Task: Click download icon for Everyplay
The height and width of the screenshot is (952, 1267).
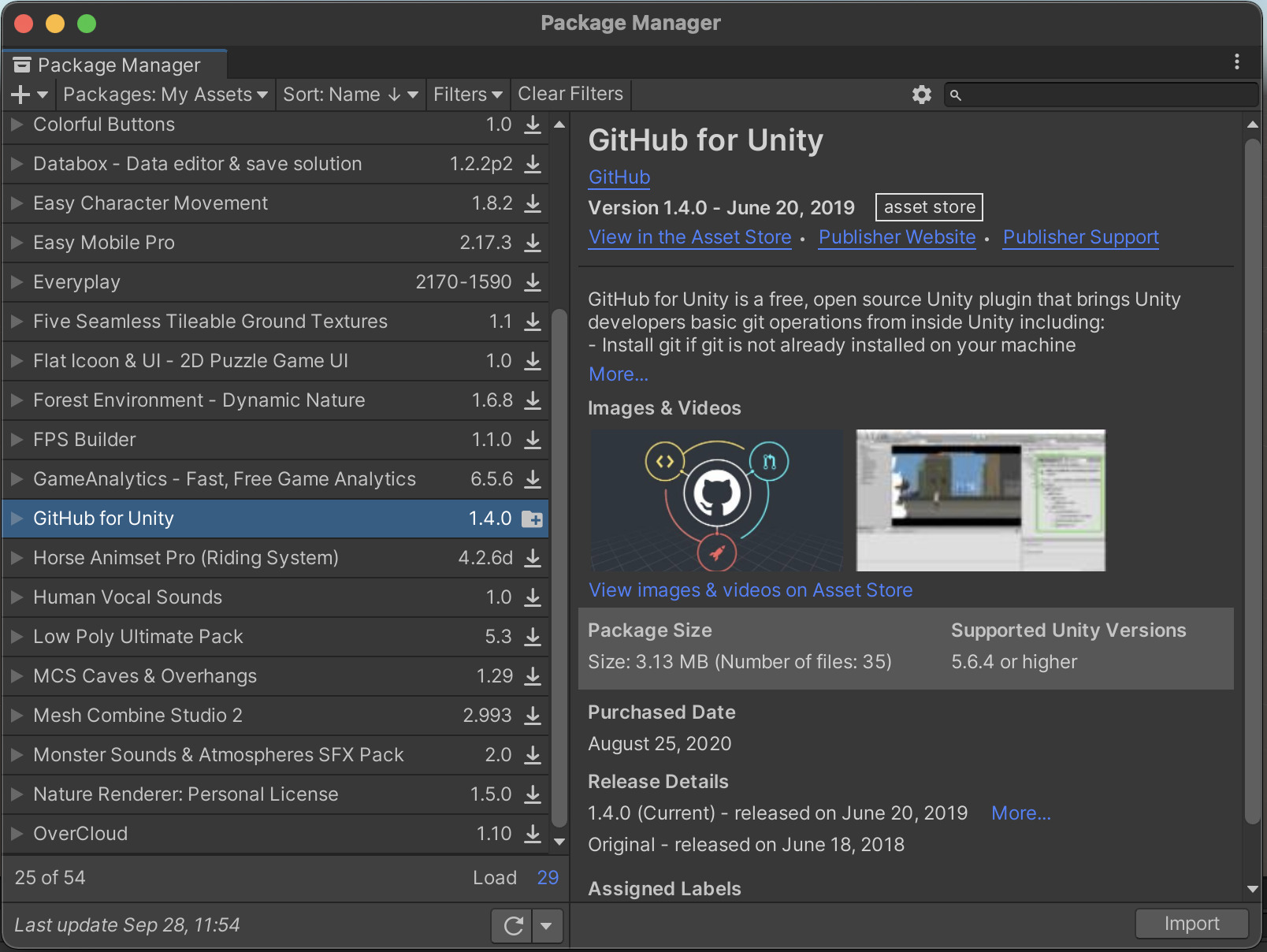Action: tap(533, 282)
